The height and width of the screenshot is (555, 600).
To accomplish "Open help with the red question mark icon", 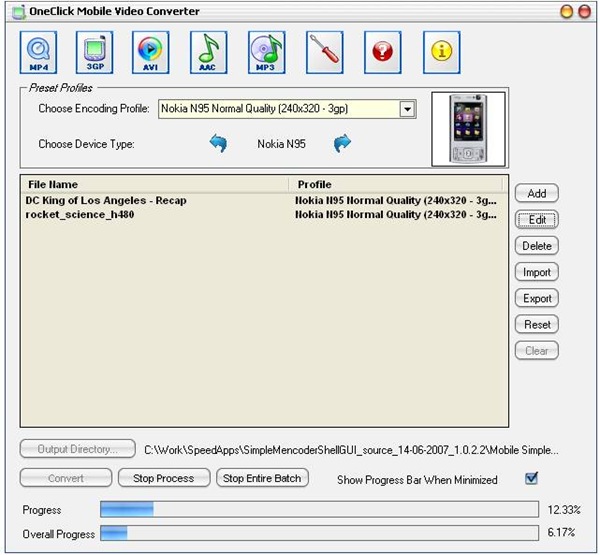I will tap(383, 52).
